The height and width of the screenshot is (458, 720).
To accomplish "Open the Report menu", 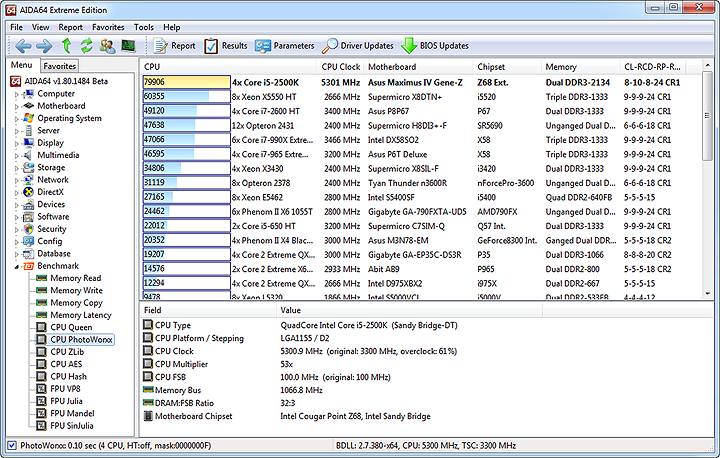I will point(70,27).
